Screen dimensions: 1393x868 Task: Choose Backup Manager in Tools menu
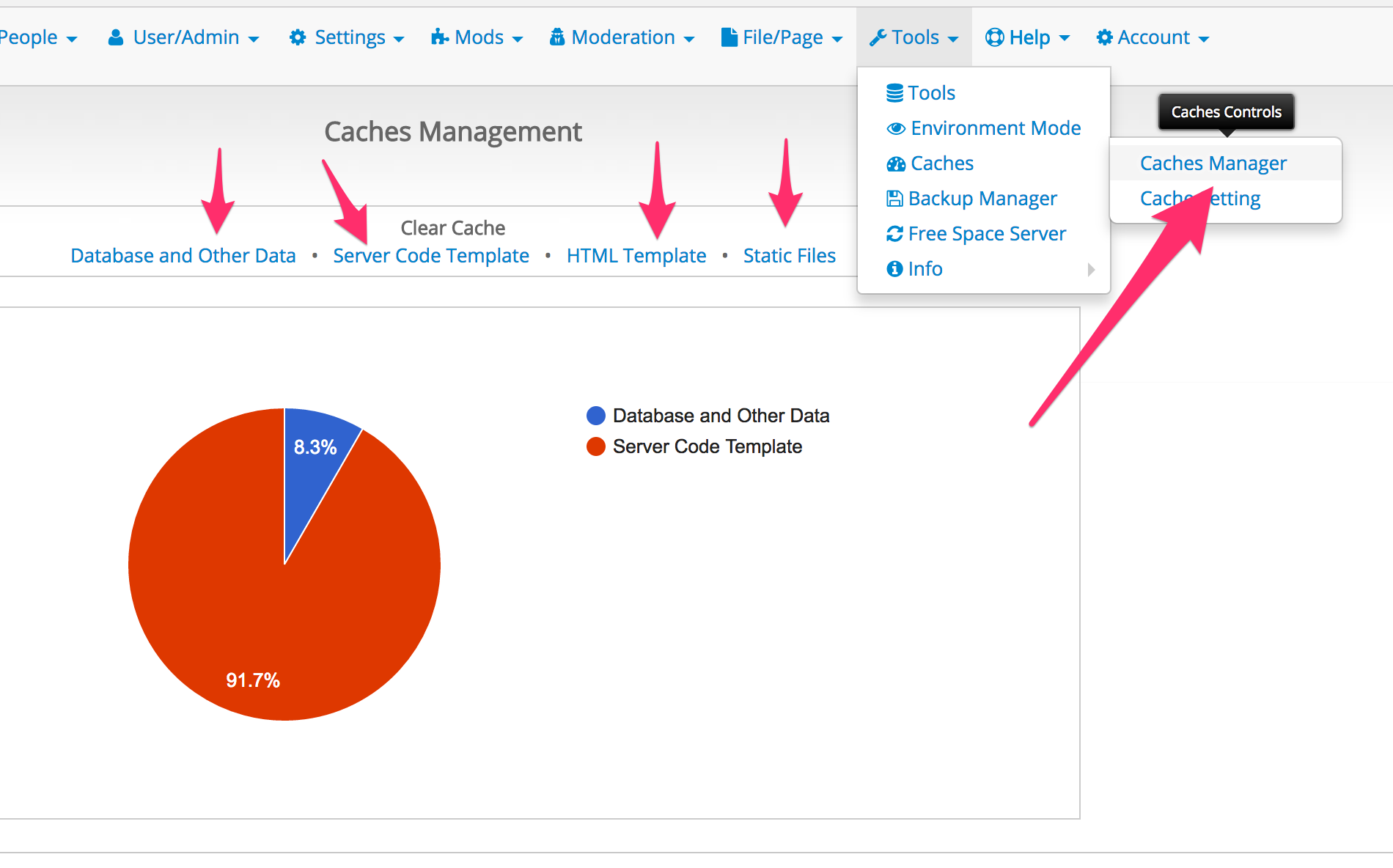[x=982, y=199]
